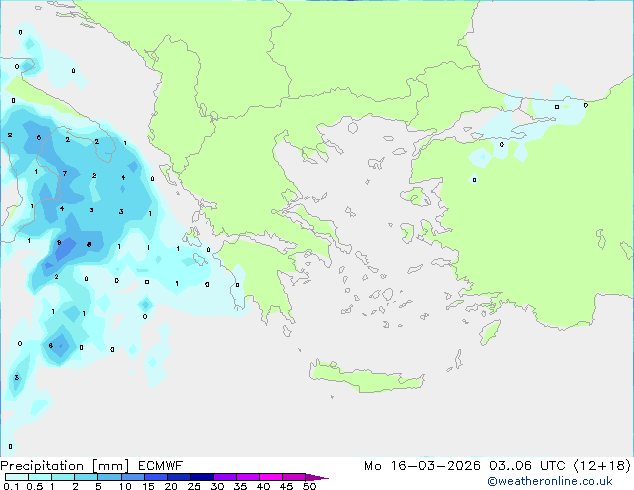Image resolution: width=634 pixels, height=490 pixels.
Task: Click the "30" legend scale number
Action: click(x=217, y=486)
